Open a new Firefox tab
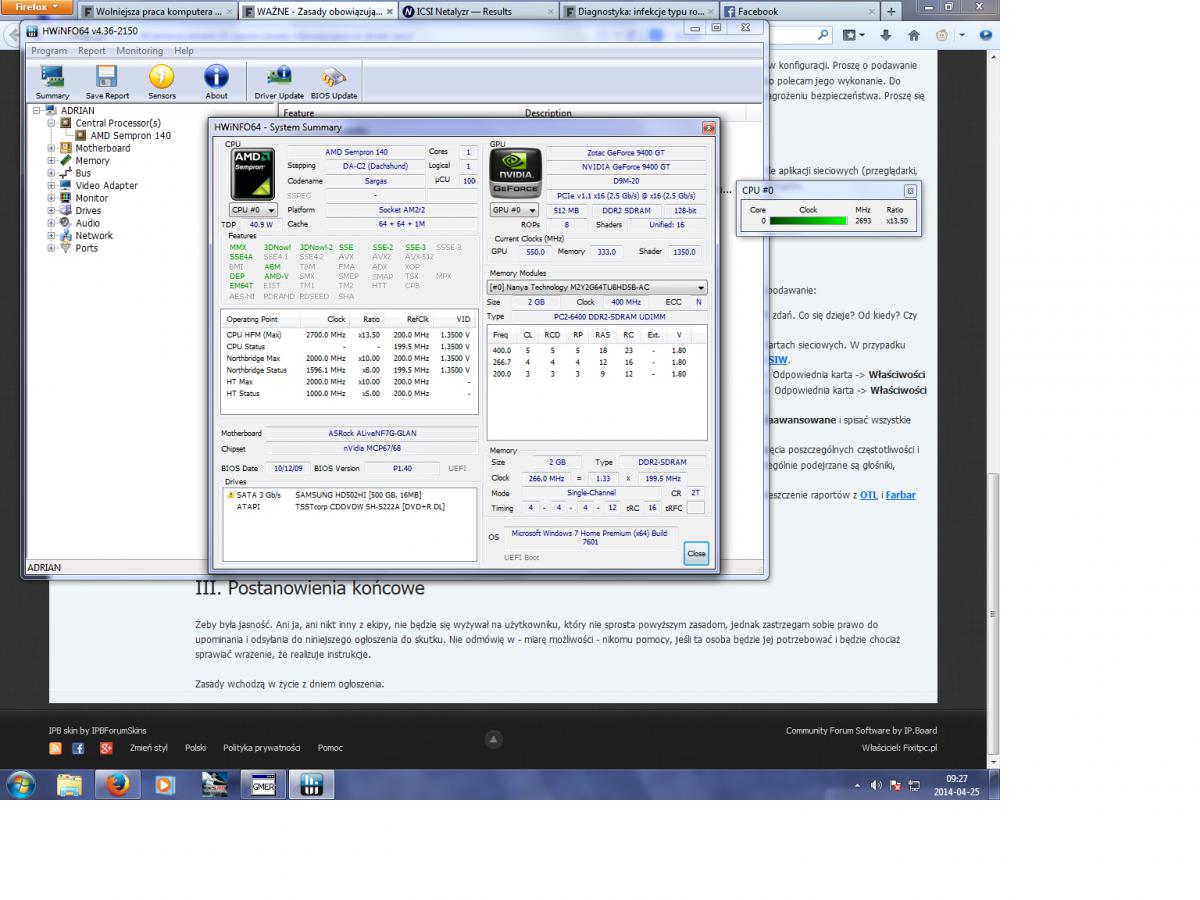 891,11
